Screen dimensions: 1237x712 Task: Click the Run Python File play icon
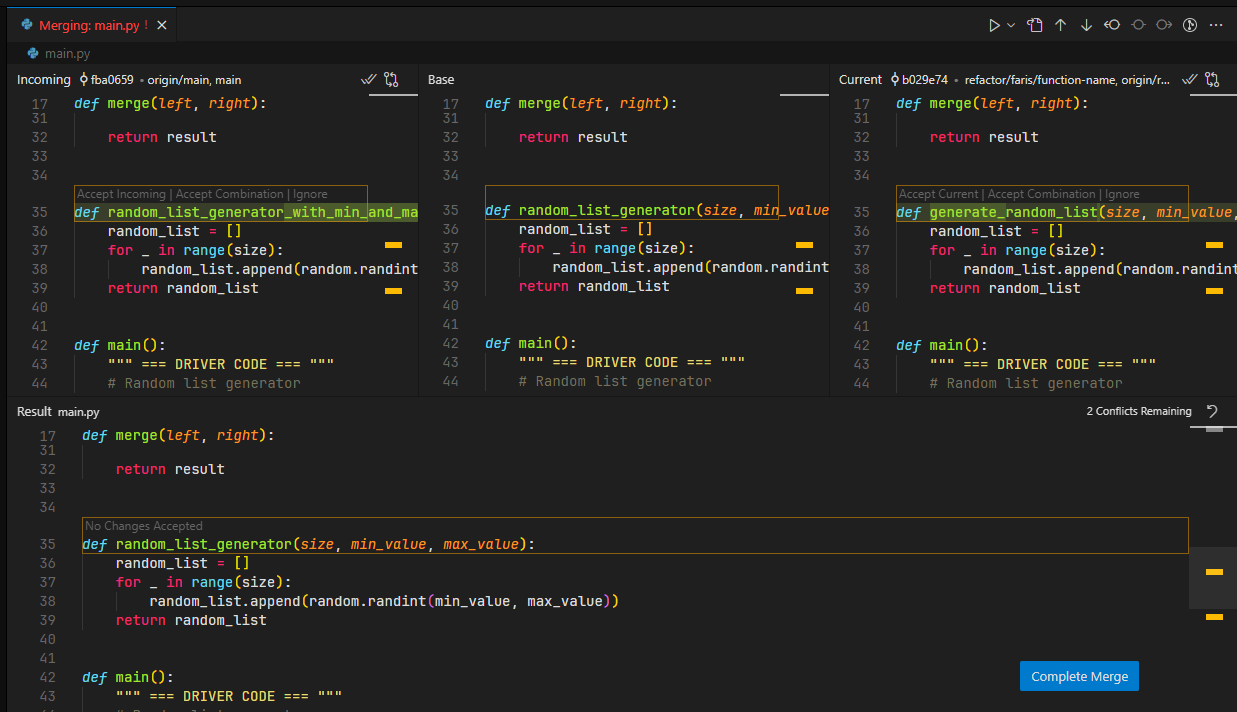pyautogui.click(x=994, y=25)
